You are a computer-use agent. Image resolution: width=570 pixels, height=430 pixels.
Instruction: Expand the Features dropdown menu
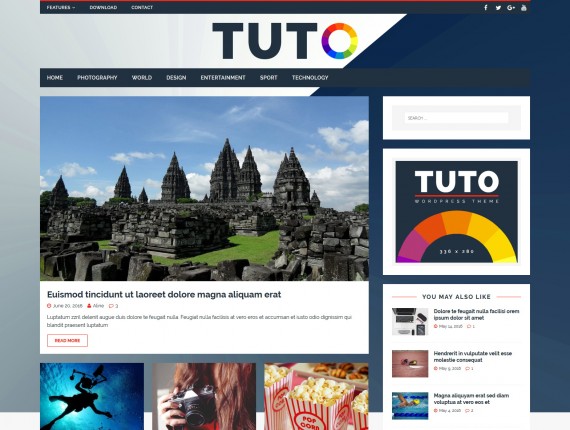tap(61, 8)
